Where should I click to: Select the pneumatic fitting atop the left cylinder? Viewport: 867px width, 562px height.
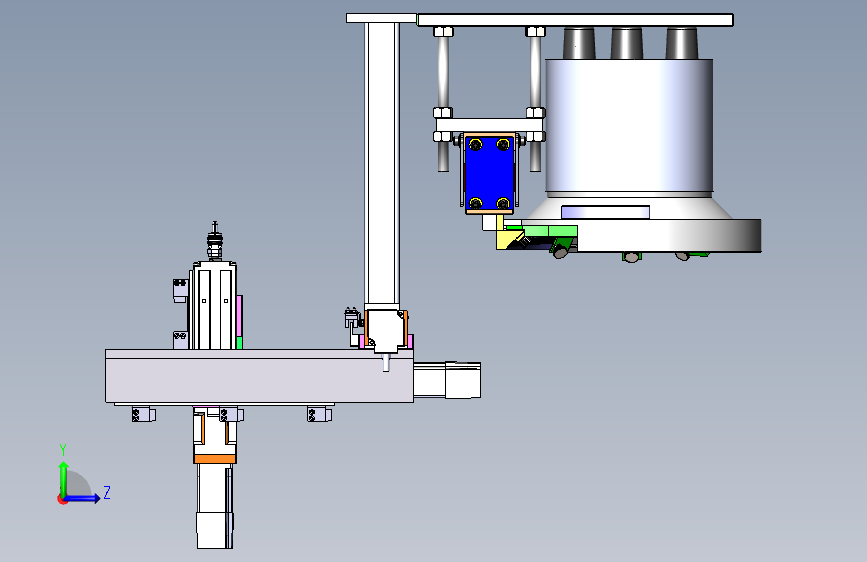coord(215,242)
